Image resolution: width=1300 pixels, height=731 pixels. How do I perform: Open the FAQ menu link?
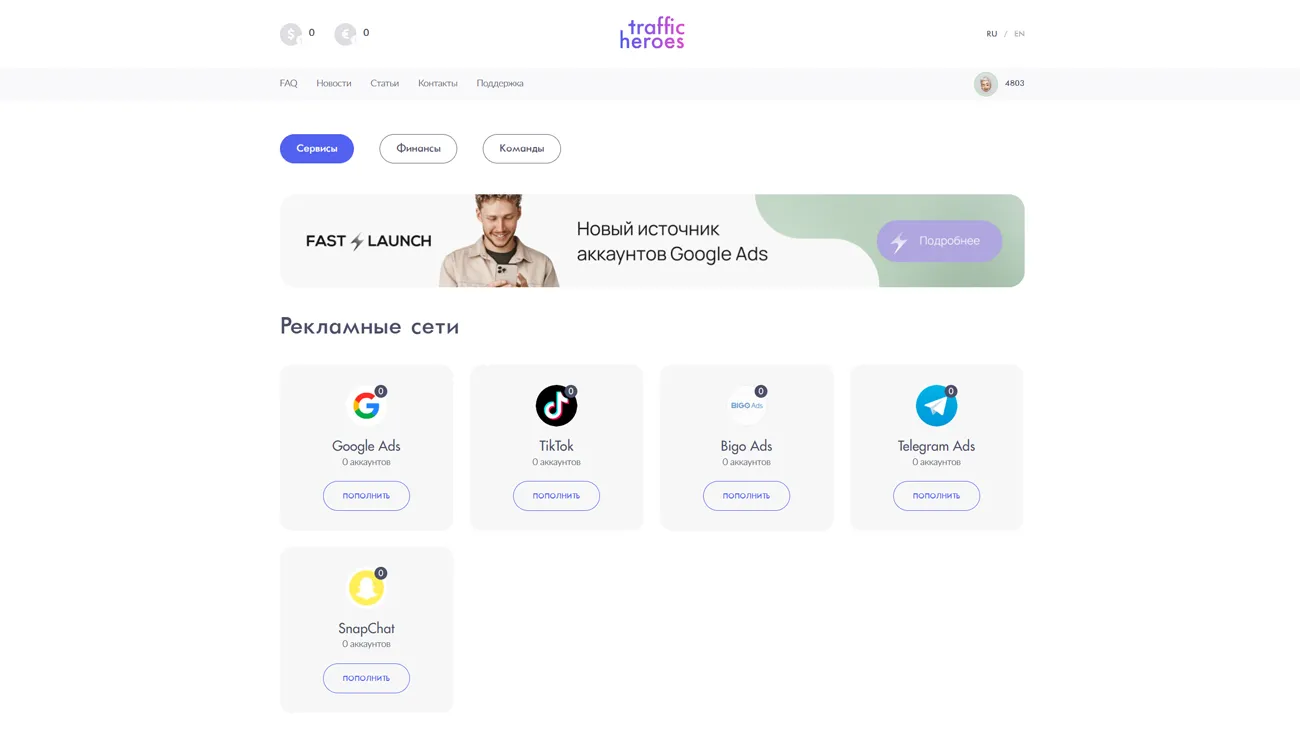pos(288,84)
